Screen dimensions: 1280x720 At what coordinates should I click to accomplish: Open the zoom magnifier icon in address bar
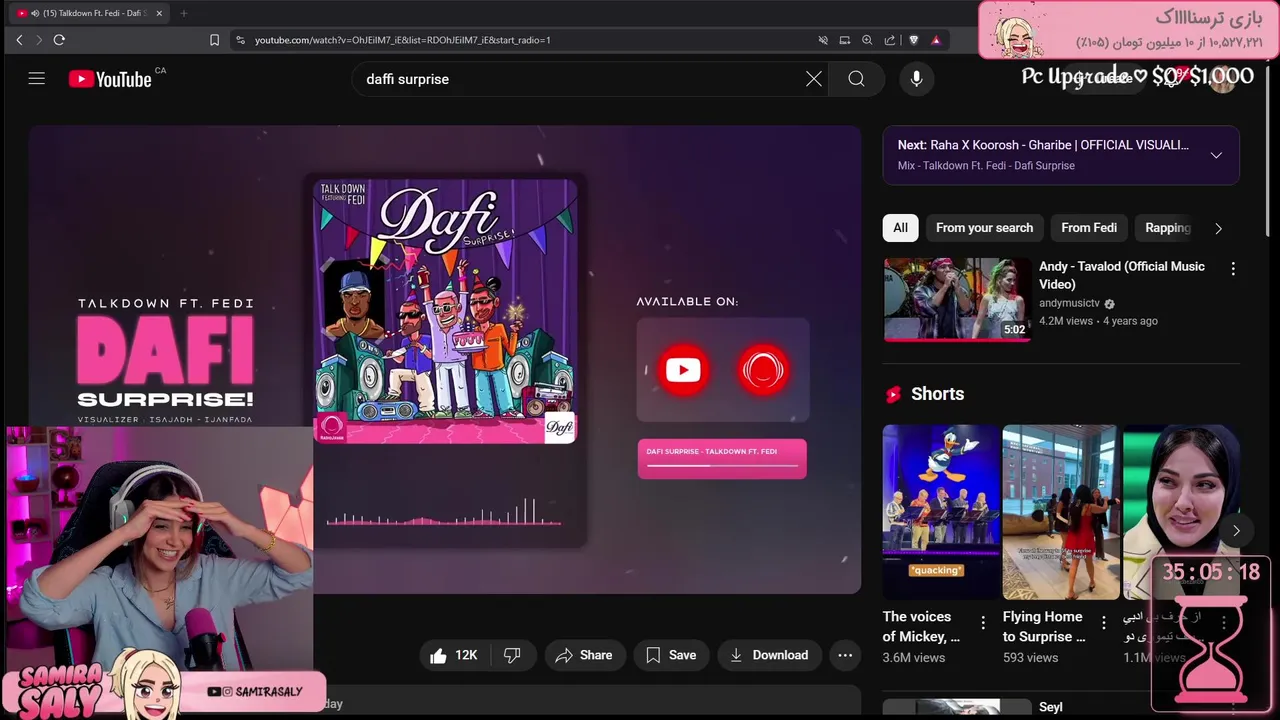(867, 40)
